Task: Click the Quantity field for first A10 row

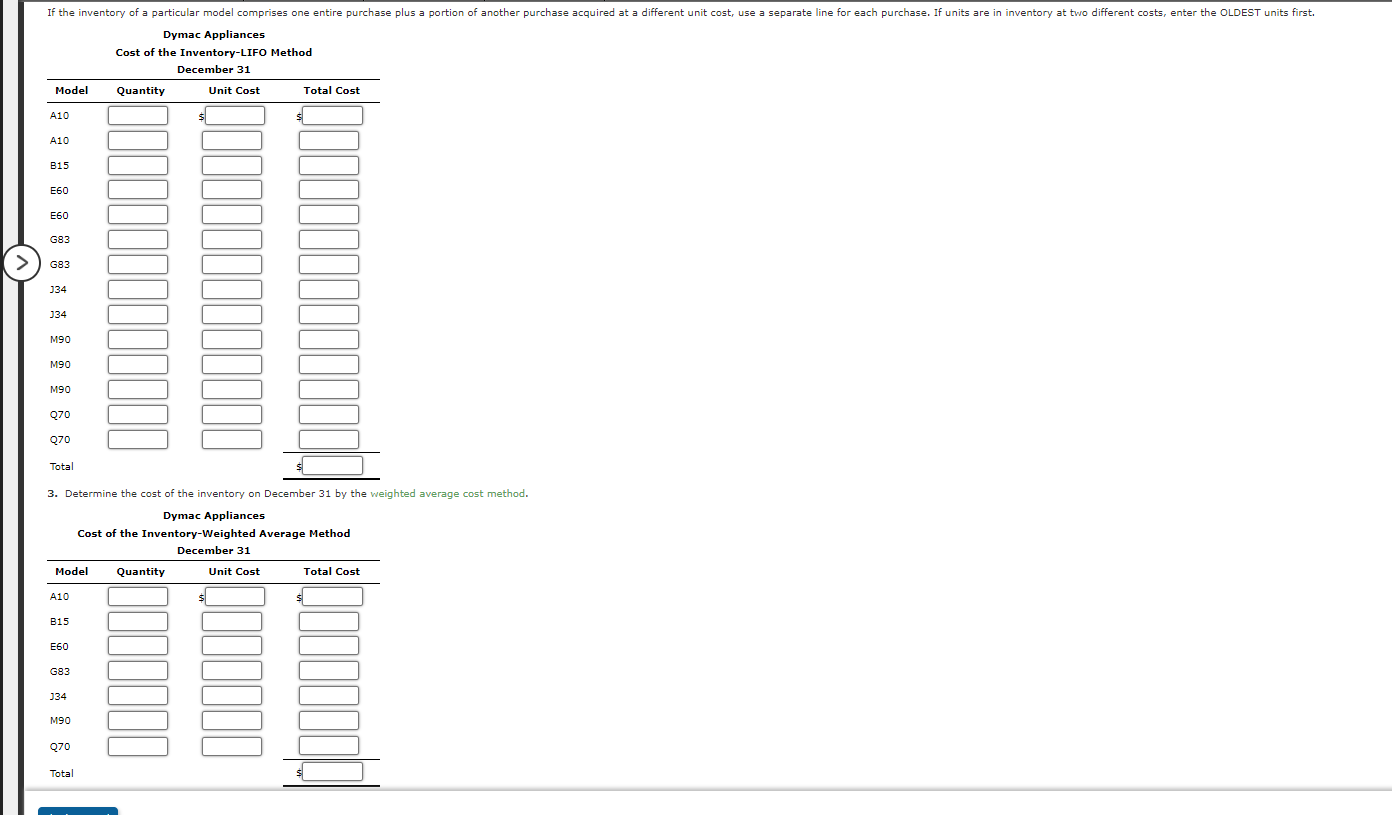Action: (137, 115)
